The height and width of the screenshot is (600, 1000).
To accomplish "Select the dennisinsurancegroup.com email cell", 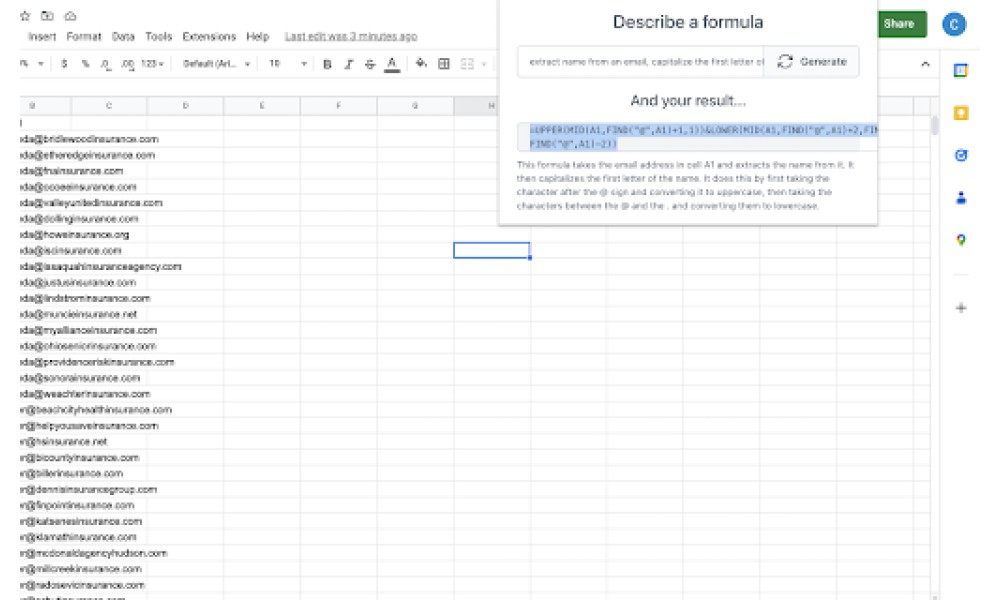I will [88, 490].
